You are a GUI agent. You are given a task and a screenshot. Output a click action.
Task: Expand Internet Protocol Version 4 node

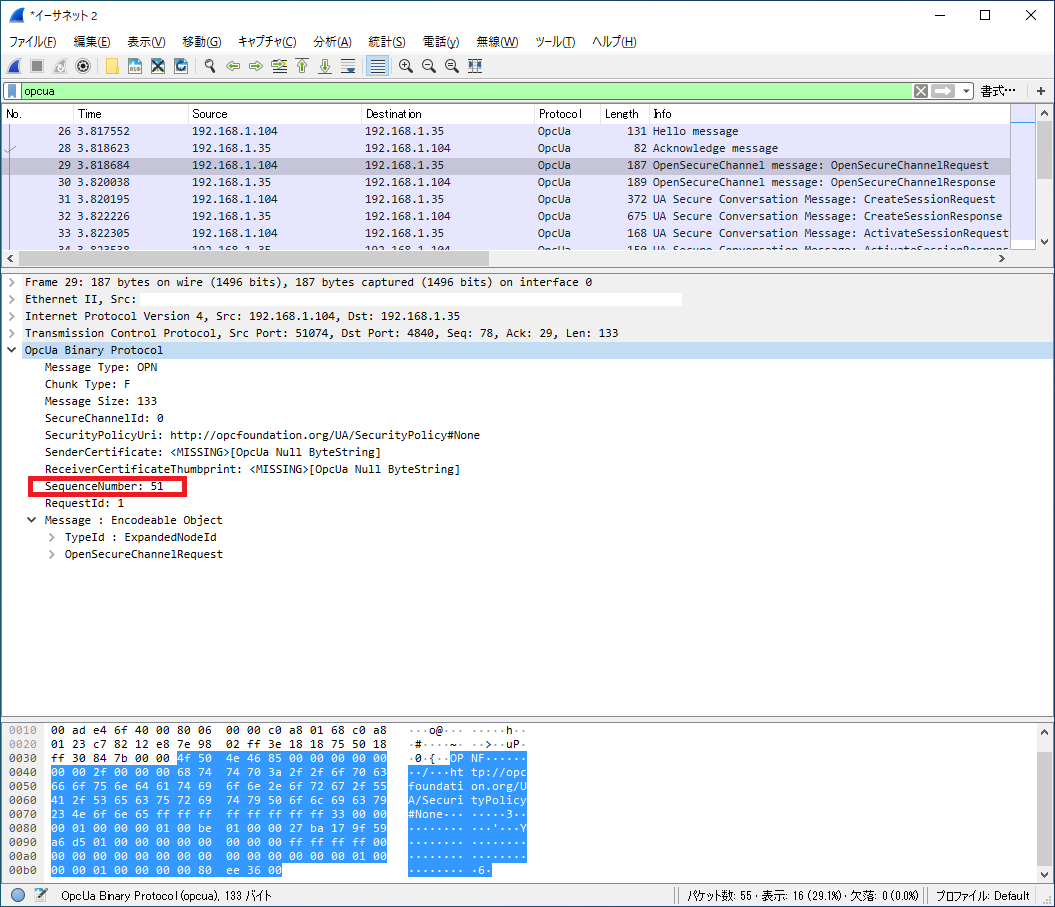[11, 316]
